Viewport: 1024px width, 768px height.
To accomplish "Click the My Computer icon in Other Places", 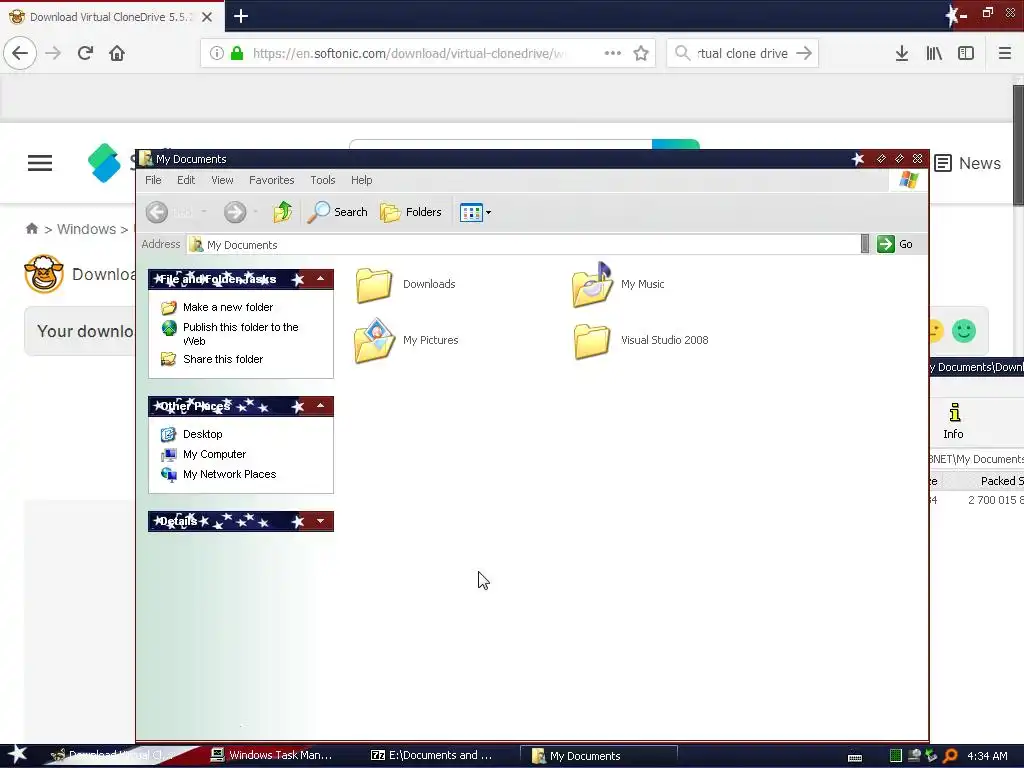I will click(168, 455).
